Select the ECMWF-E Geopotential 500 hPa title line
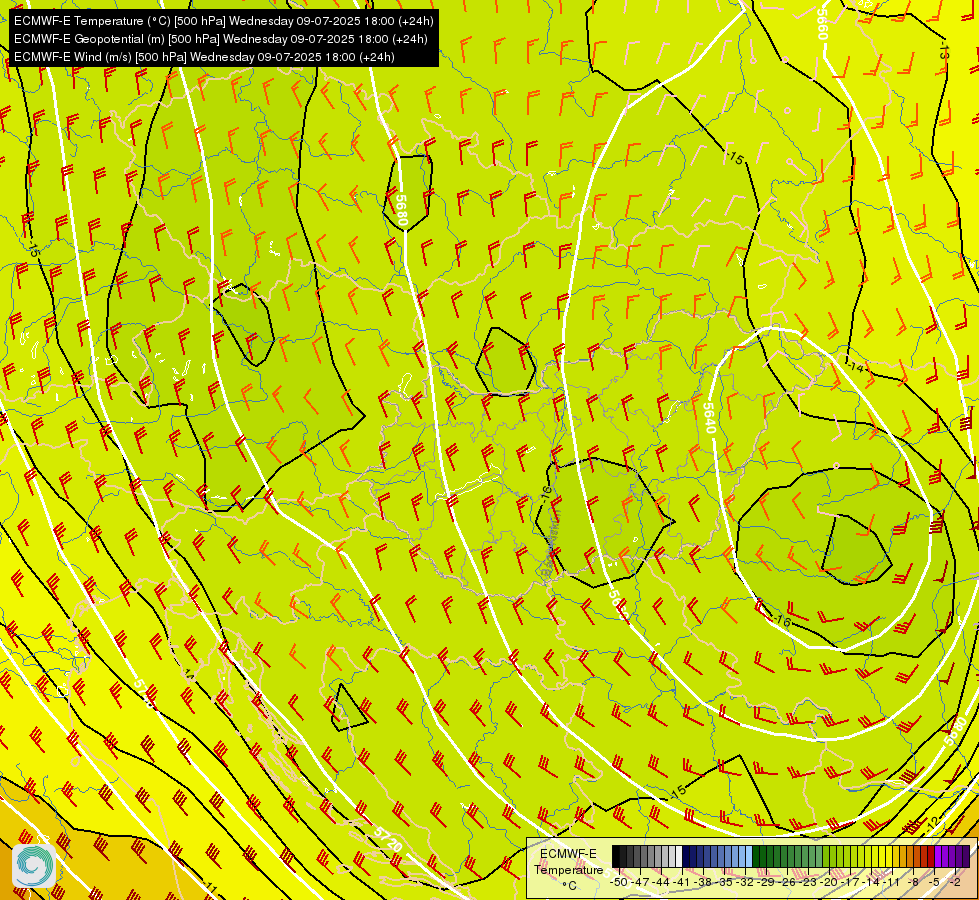 220,39
